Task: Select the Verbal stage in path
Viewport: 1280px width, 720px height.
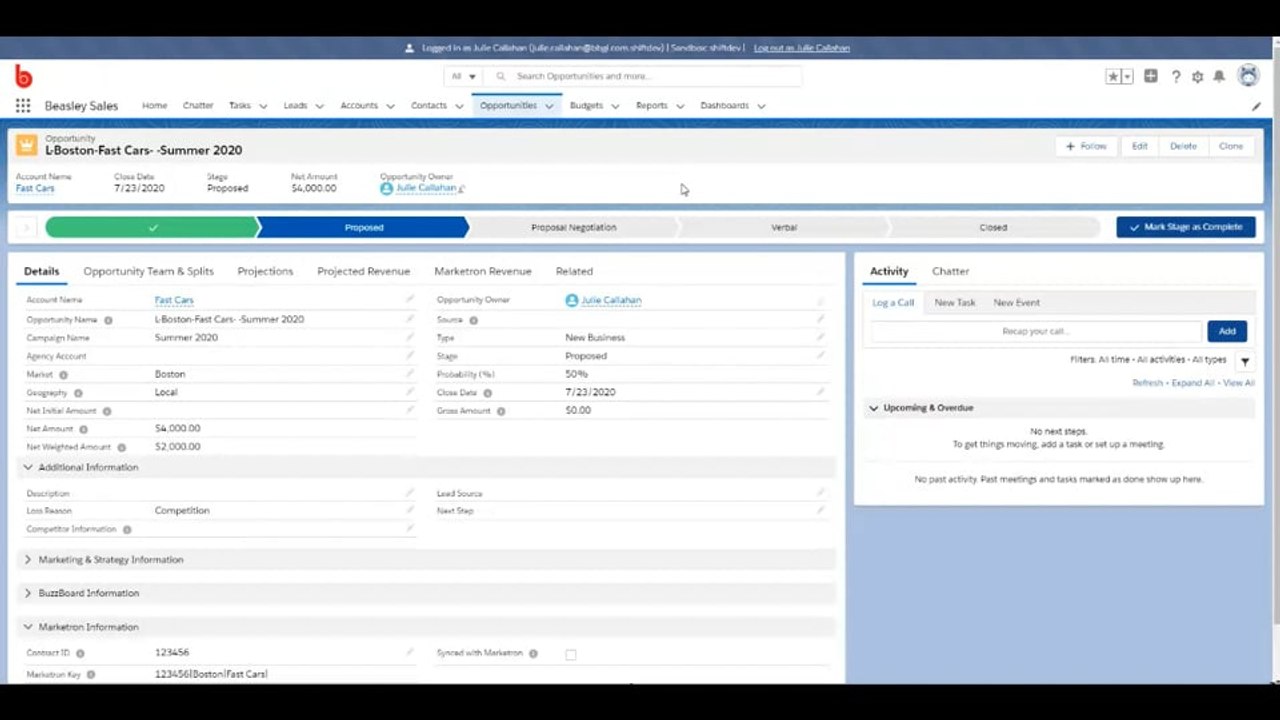Action: [784, 227]
